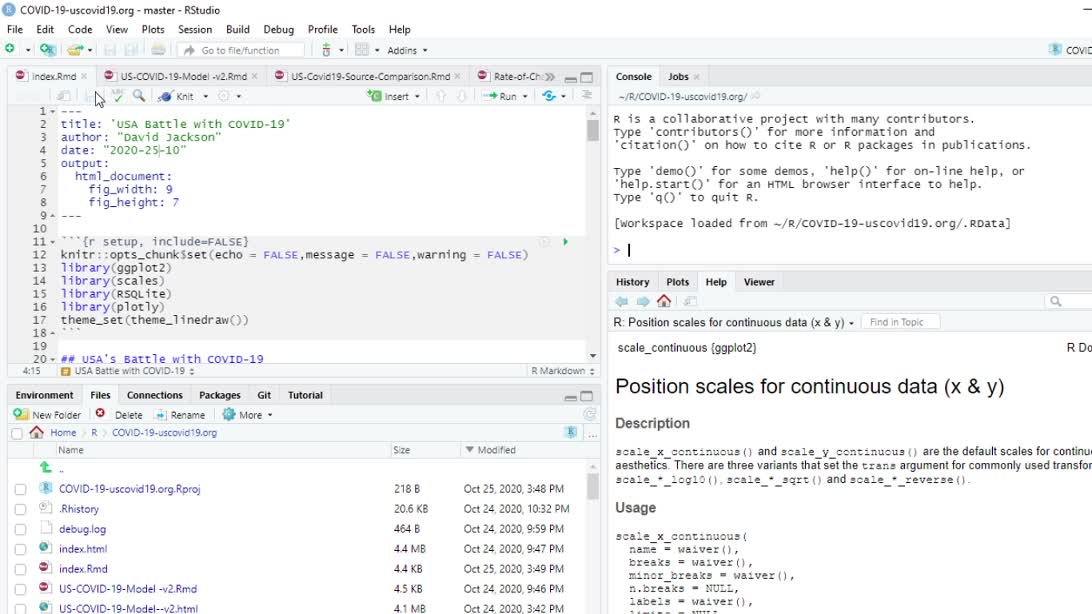
Task: Switch to the Packages tab
Action: [x=219, y=395]
